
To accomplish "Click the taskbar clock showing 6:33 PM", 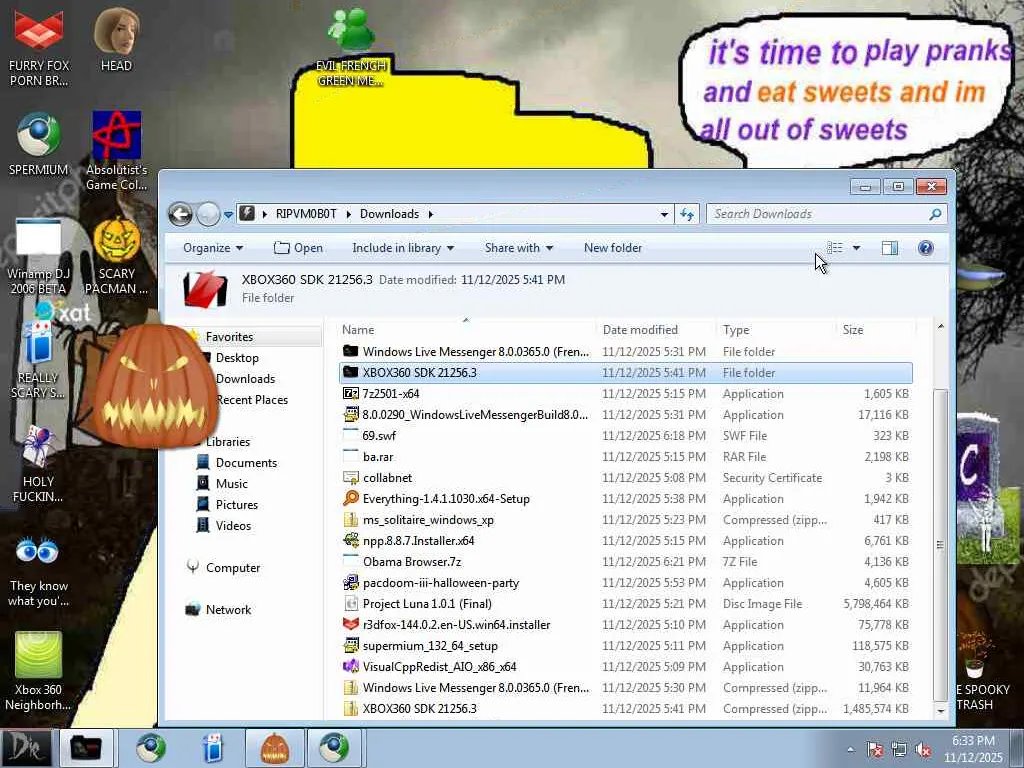I will coord(973,749).
